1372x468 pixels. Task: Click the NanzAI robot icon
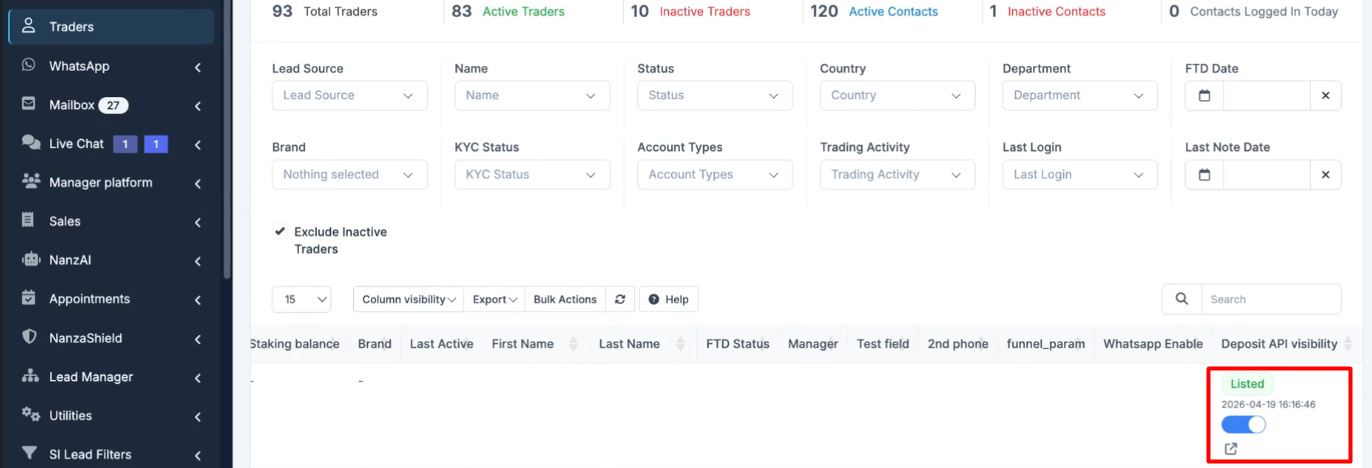(30, 260)
